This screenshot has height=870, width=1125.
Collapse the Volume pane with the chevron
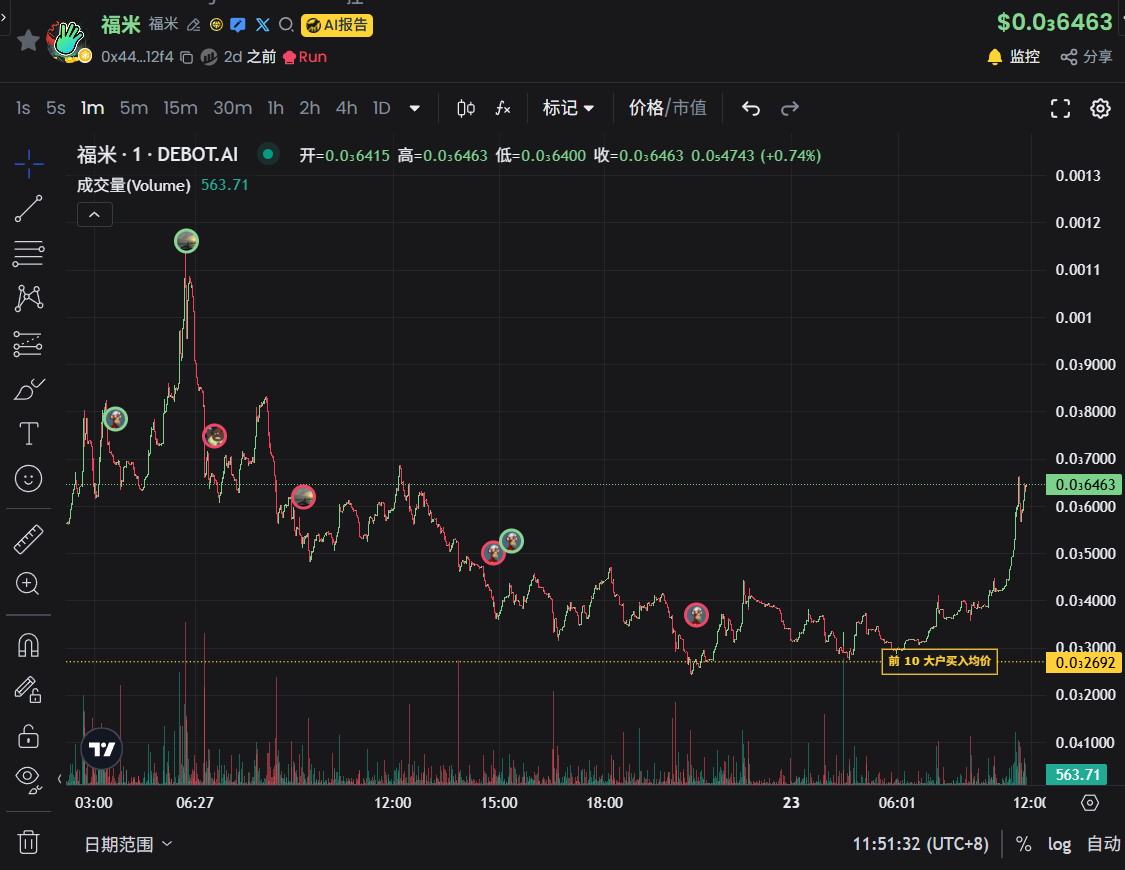point(94,214)
